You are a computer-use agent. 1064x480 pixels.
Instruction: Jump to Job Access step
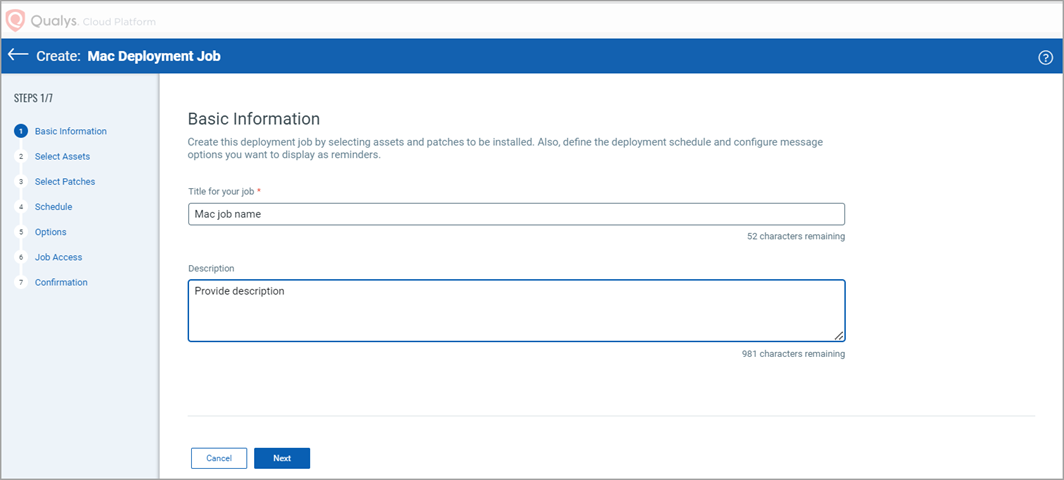58,257
